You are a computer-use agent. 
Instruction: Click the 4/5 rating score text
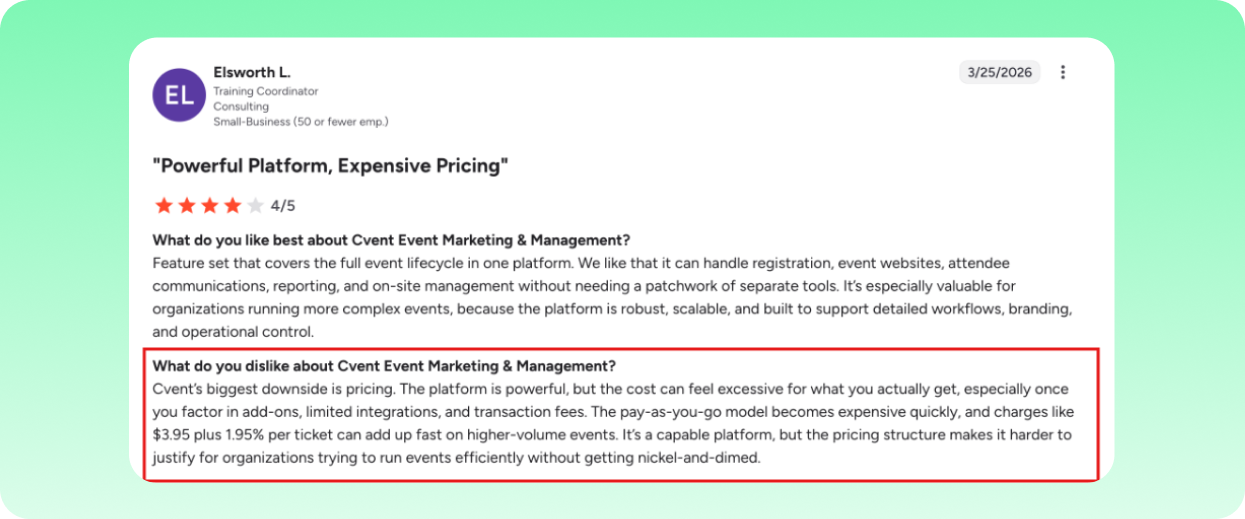tap(283, 206)
